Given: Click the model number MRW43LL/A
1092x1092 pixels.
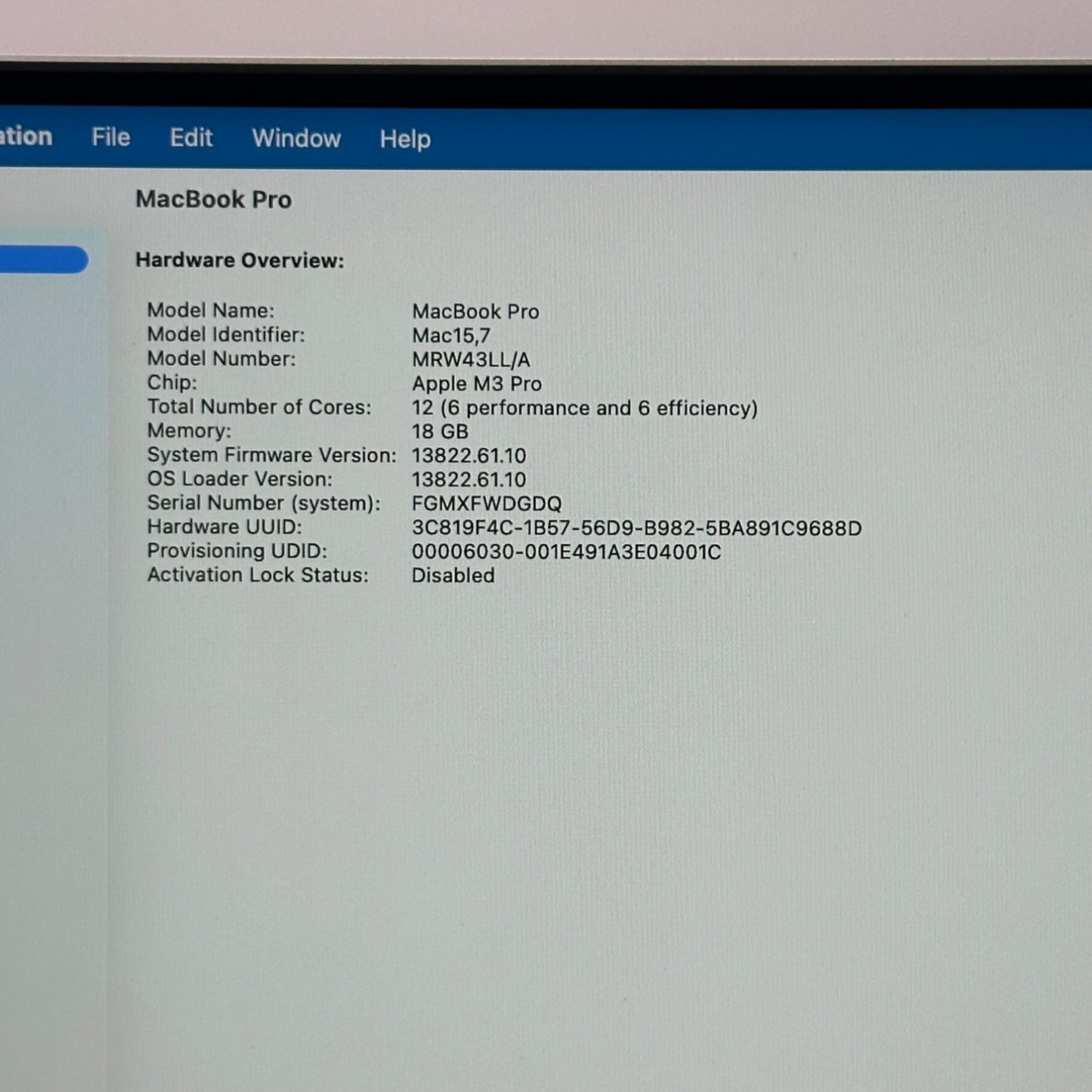Looking at the screenshot, I should pyautogui.click(x=471, y=360).
